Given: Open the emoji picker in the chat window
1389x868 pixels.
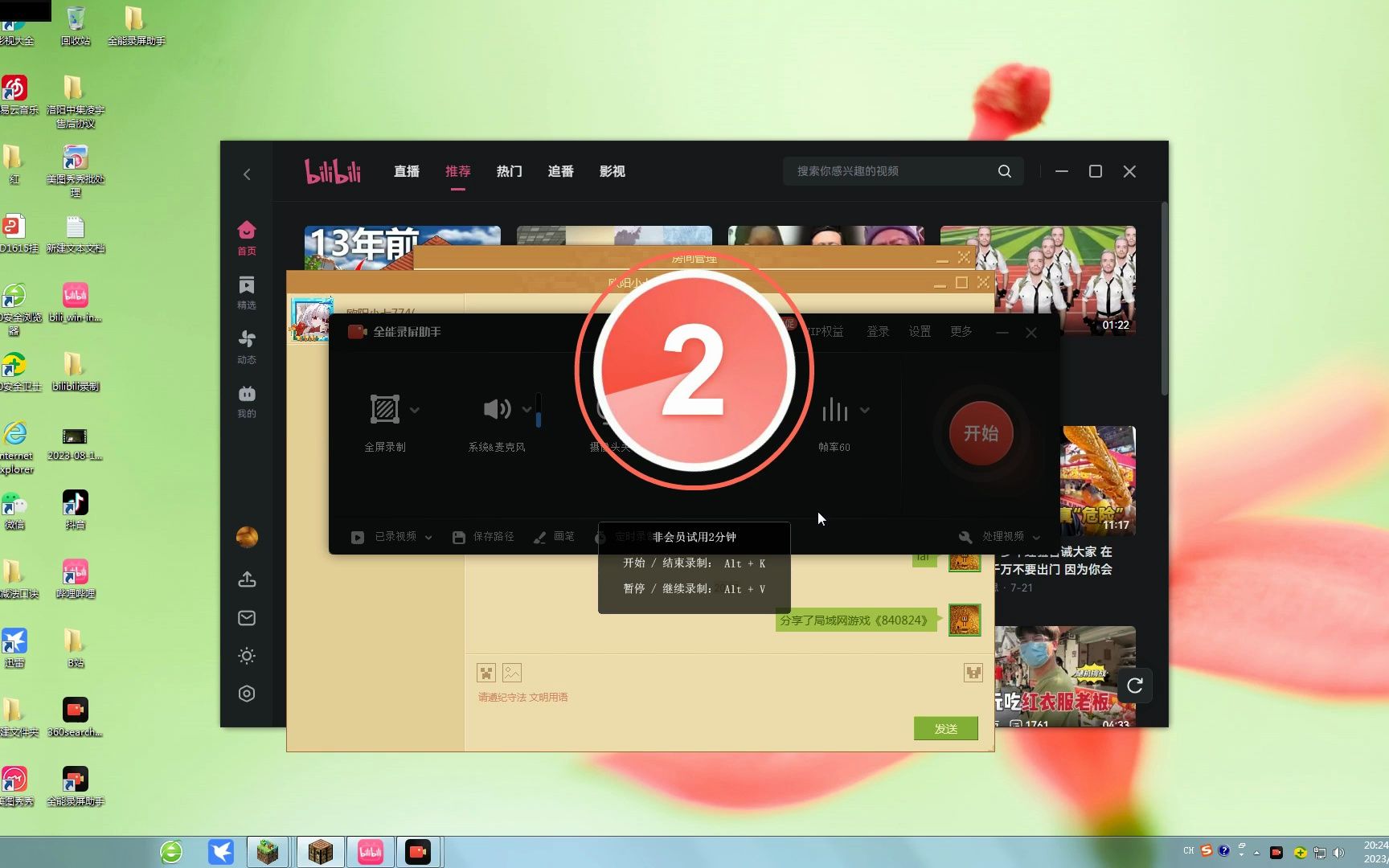Looking at the screenshot, I should pos(486,673).
